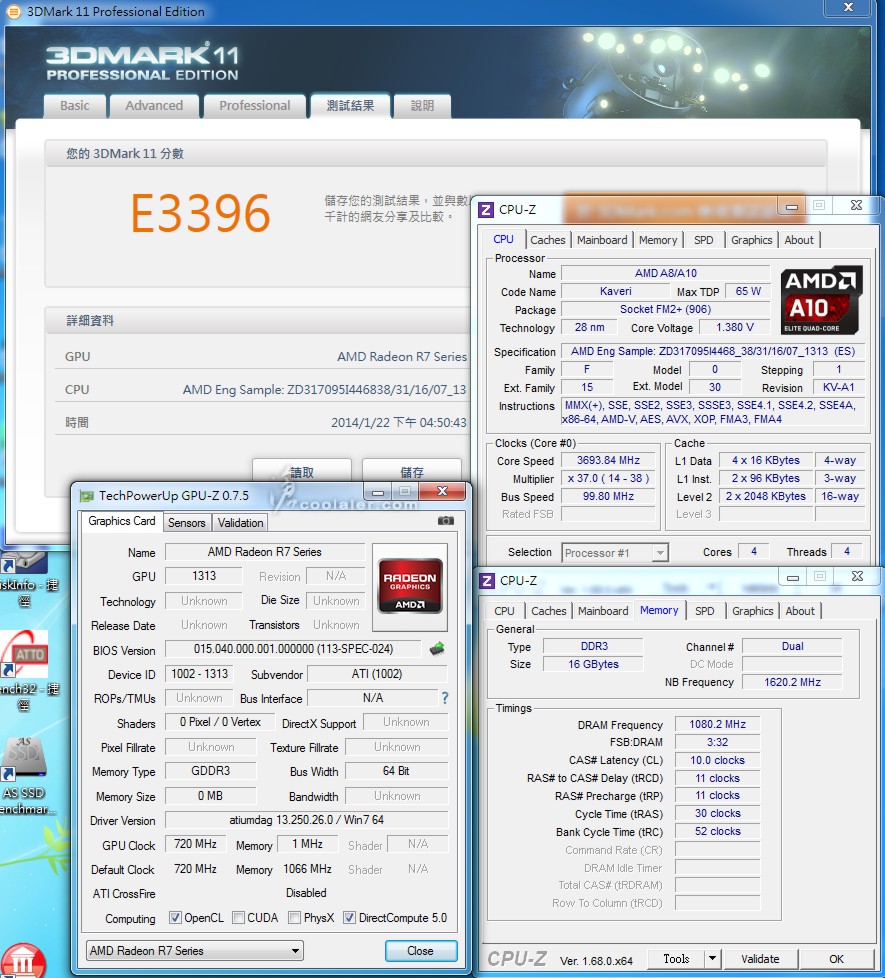This screenshot has height=978, width=885.
Task: Select the DiskInfo desktop shortcut
Action: [27, 578]
